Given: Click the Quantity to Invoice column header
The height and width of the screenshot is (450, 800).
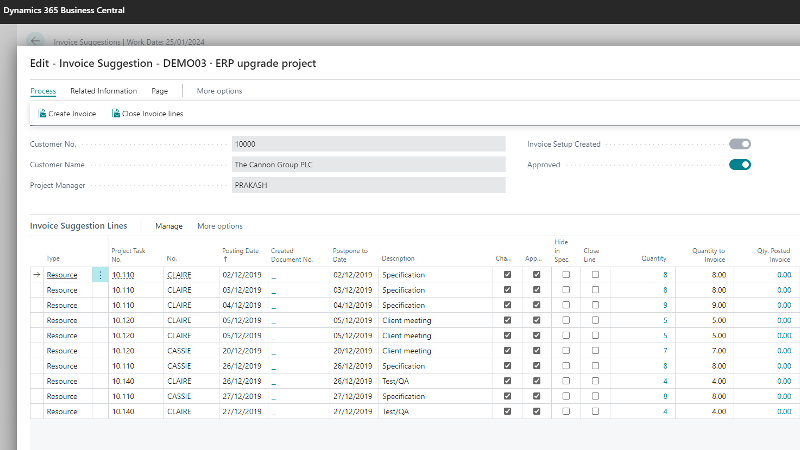Looking at the screenshot, I should point(709,255).
